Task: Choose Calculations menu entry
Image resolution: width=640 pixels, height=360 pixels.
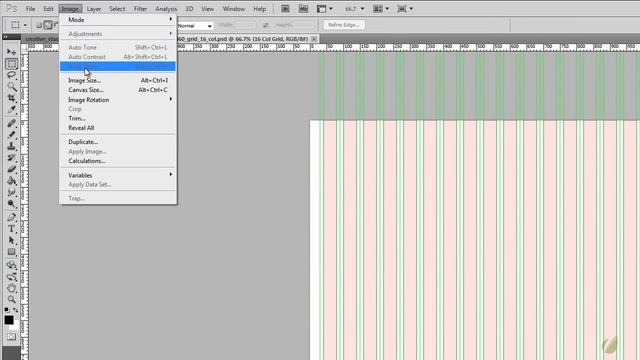Action: point(118,161)
